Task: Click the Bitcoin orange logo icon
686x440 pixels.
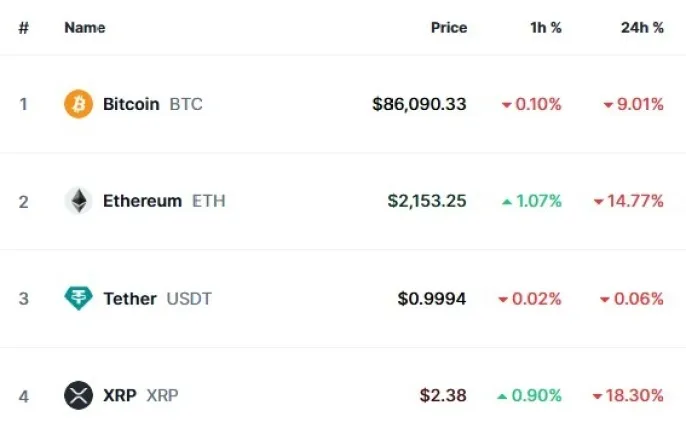Action: point(78,104)
